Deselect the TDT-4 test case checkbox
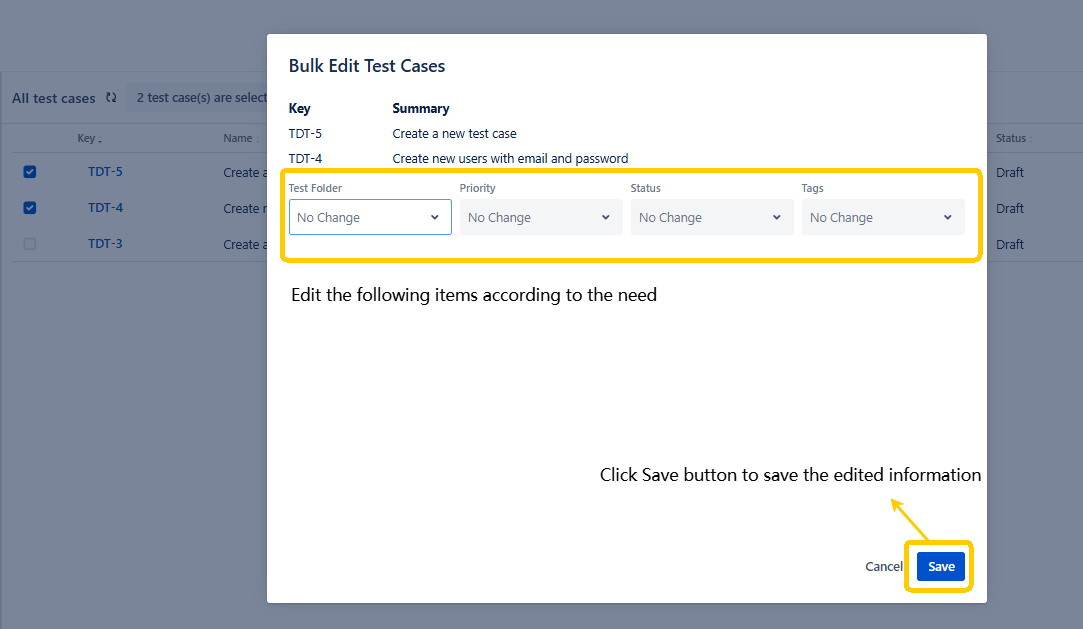 (x=30, y=208)
